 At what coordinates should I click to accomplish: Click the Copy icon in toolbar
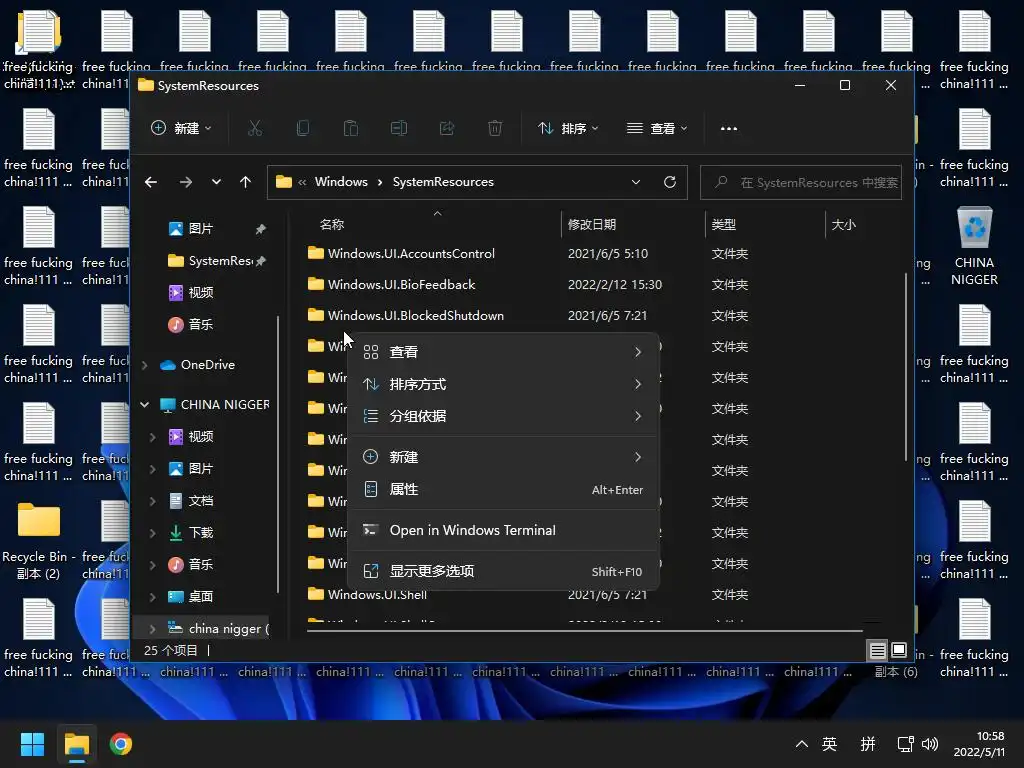click(x=302, y=128)
